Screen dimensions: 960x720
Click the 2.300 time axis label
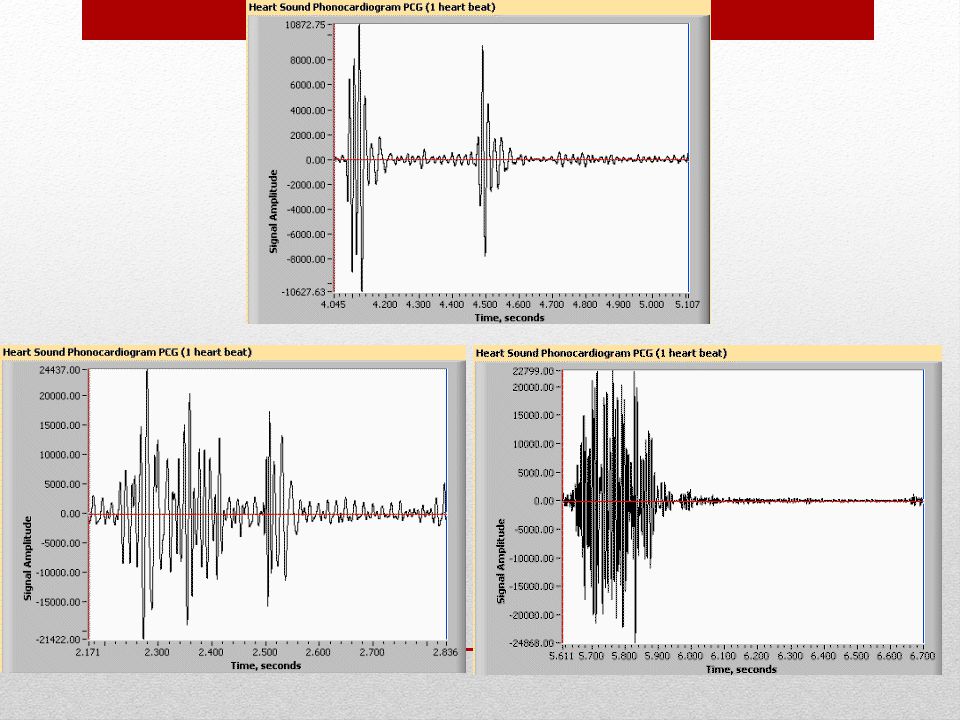pyautogui.click(x=157, y=652)
